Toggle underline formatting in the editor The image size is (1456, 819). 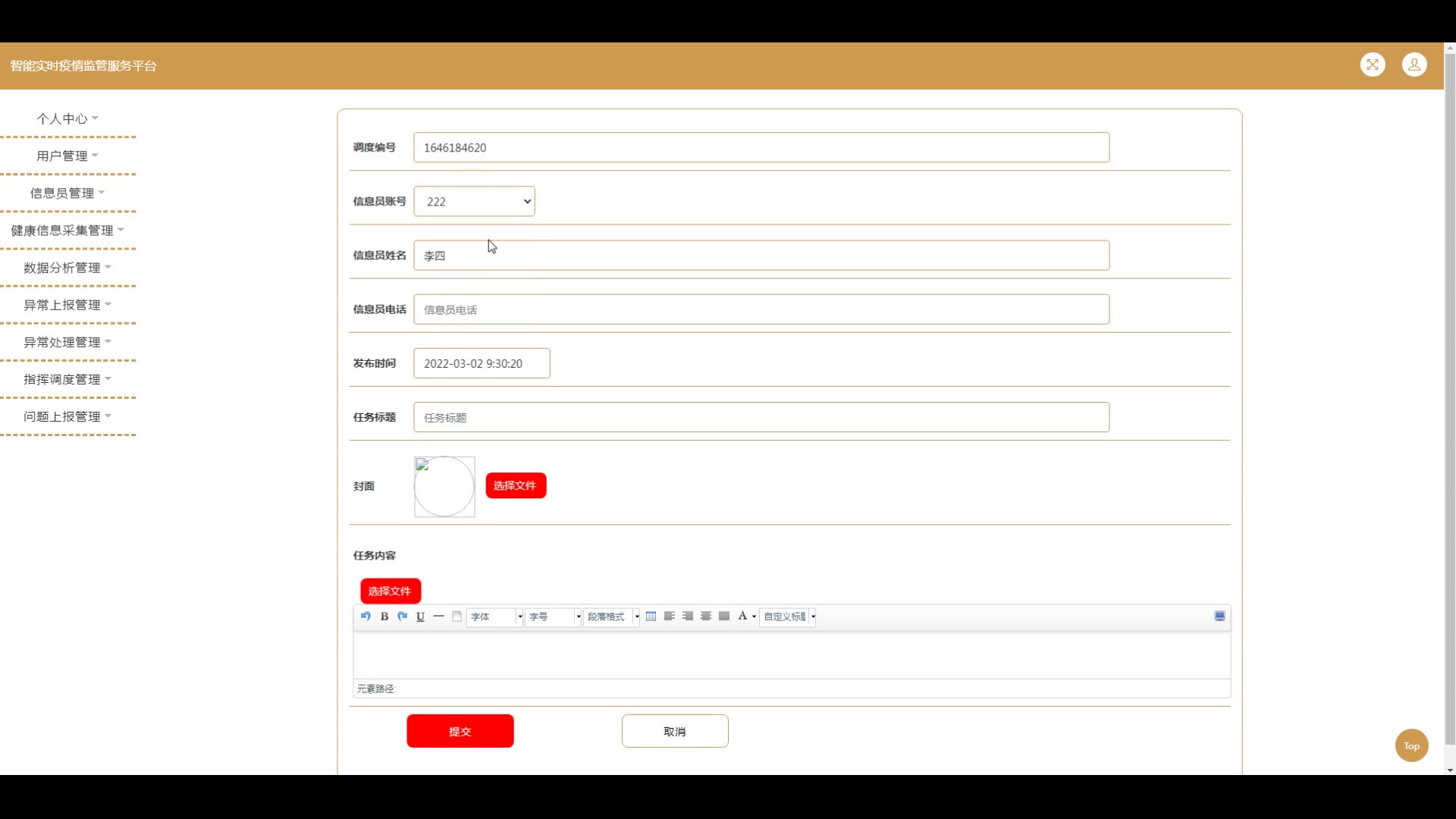pos(421,617)
